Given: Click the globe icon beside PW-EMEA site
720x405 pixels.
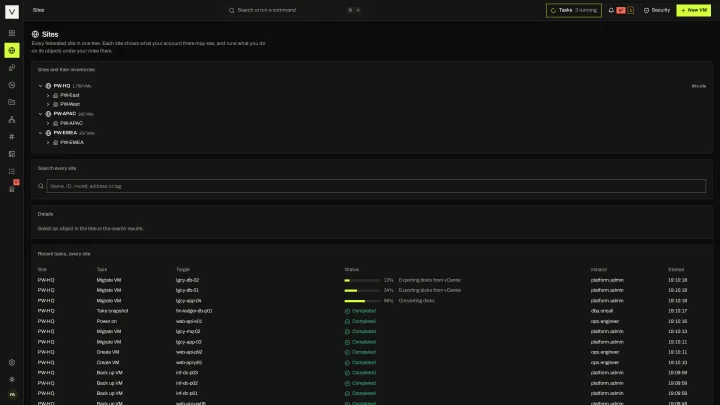Looking at the screenshot, I should pyautogui.click(x=48, y=133).
